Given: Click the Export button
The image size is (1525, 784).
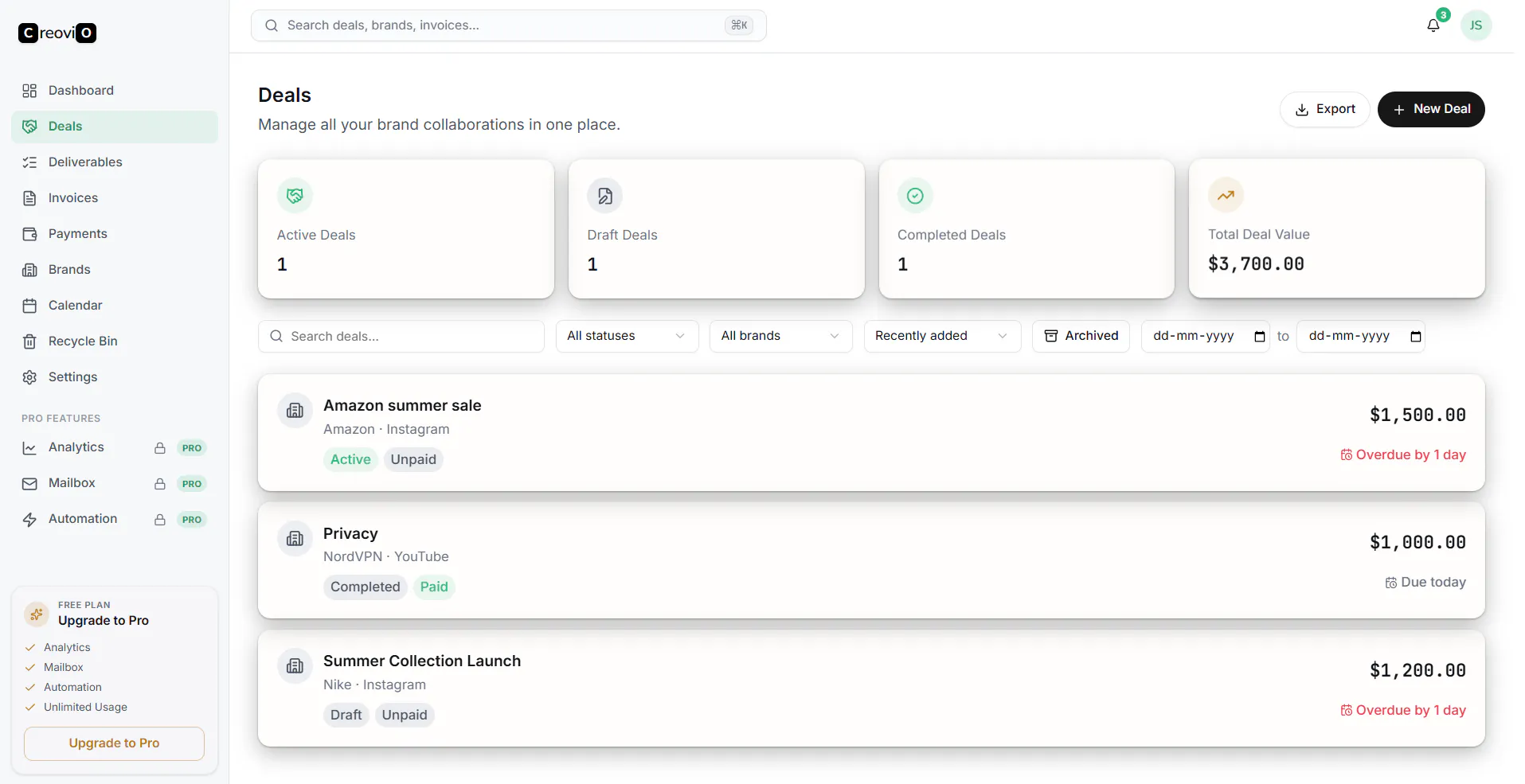Looking at the screenshot, I should click(x=1324, y=109).
